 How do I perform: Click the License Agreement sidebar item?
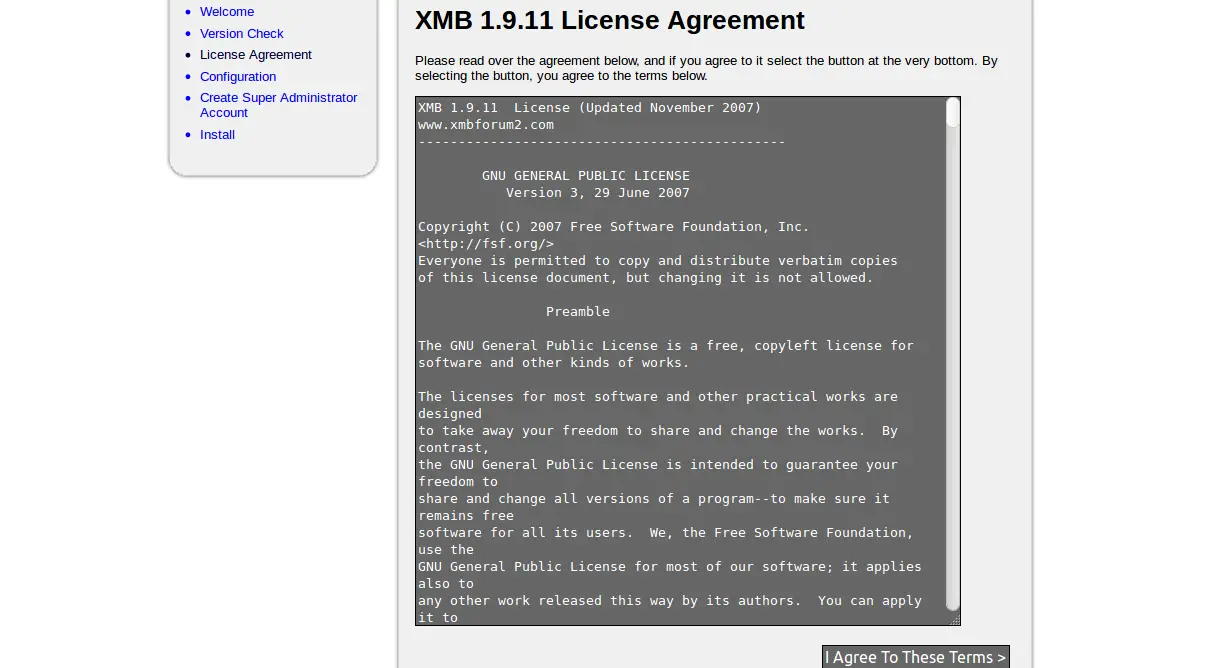pos(256,55)
